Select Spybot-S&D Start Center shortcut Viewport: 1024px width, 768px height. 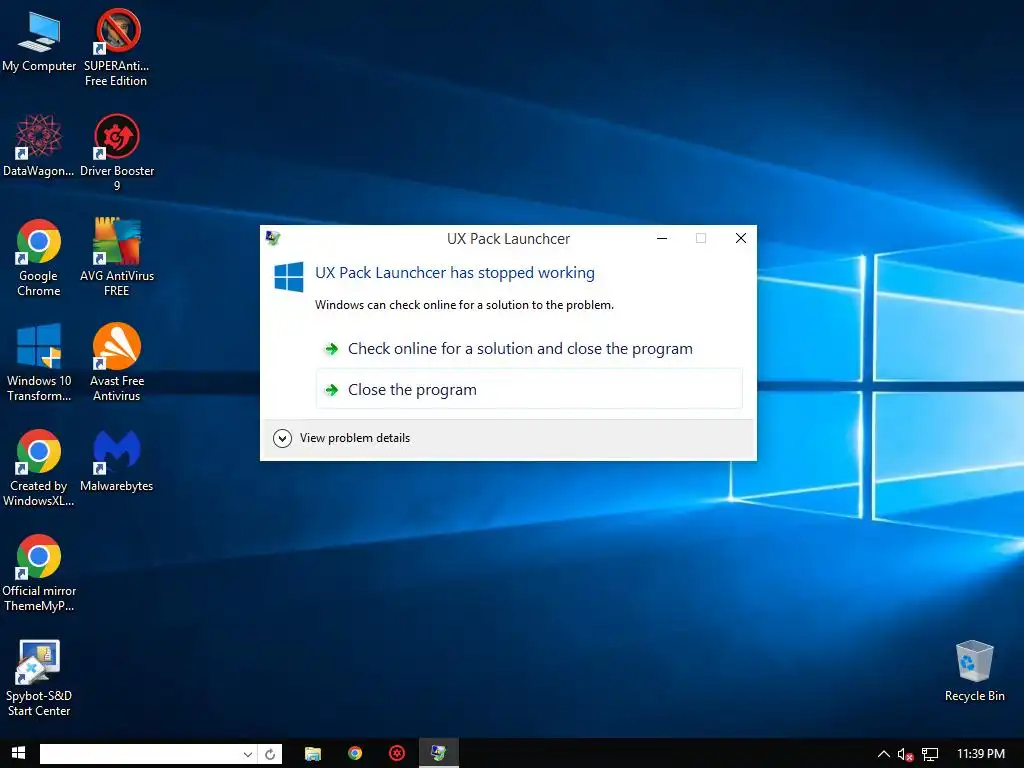[39, 678]
